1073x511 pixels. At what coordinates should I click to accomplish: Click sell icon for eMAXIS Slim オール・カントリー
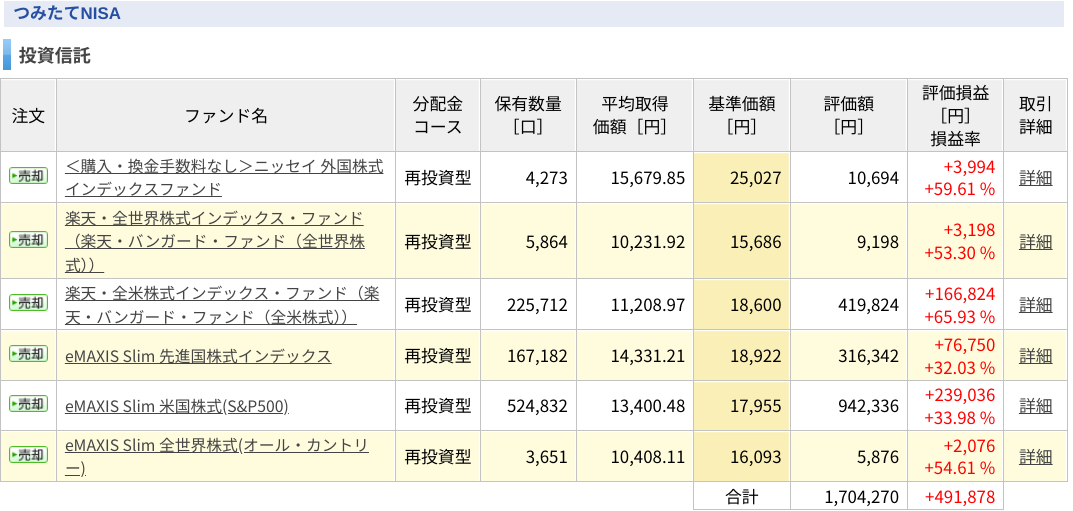tap(28, 455)
